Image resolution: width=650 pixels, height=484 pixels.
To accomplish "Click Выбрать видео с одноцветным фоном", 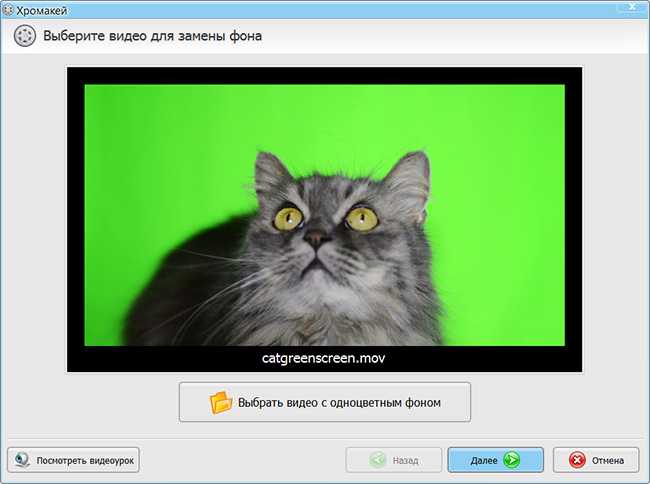I will pyautogui.click(x=325, y=402).
